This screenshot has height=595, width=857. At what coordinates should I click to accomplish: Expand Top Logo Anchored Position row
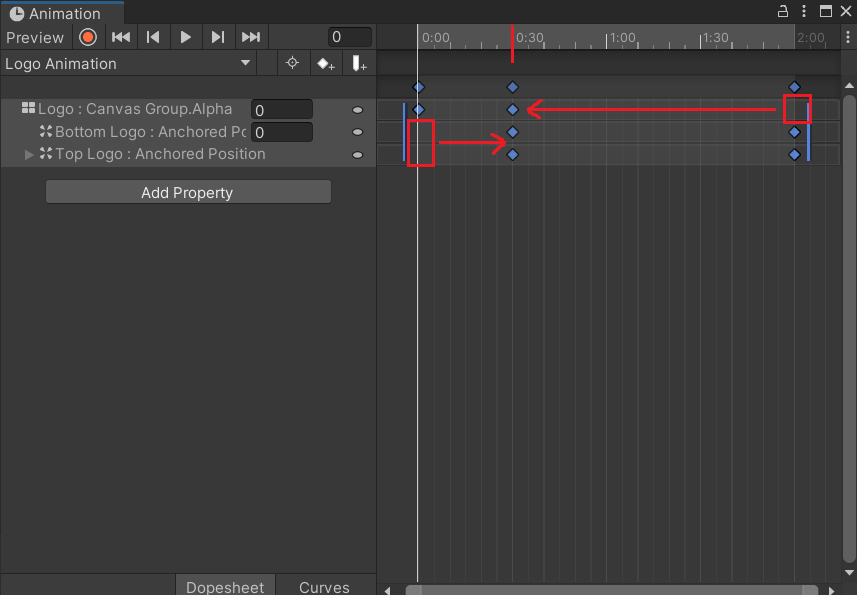[29, 155]
